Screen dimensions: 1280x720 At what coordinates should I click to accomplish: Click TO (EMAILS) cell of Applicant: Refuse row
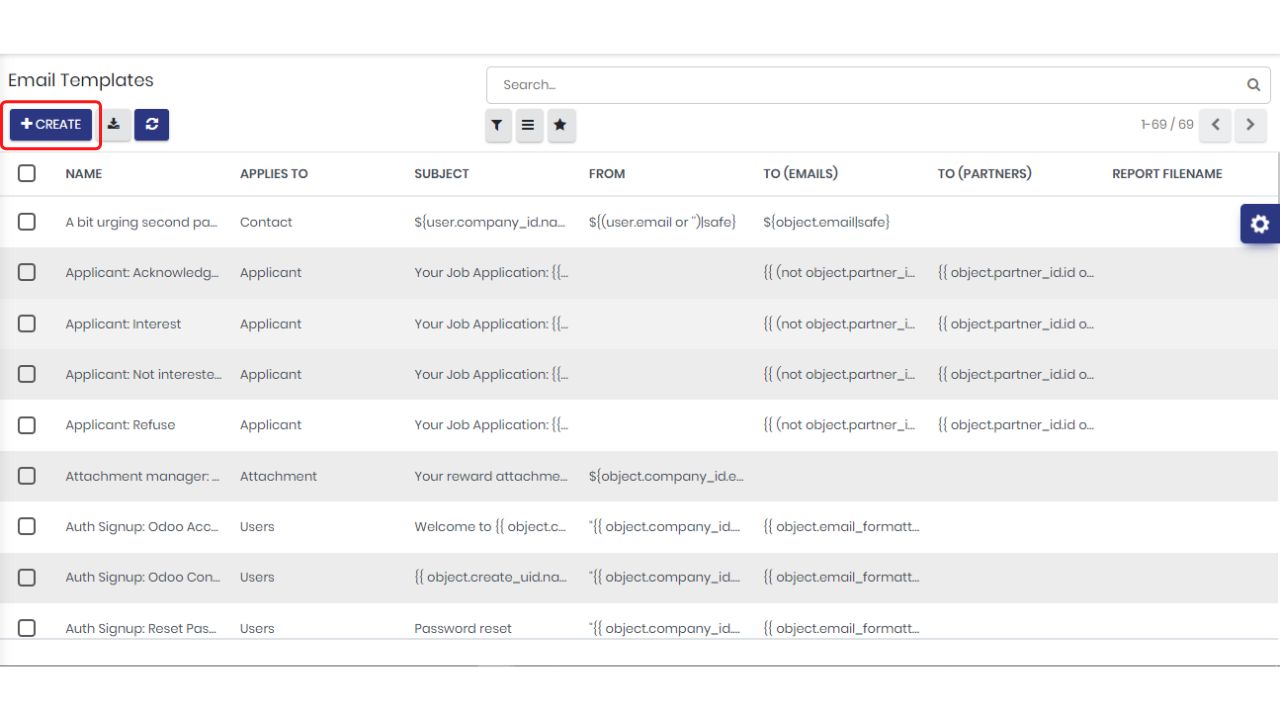point(839,425)
